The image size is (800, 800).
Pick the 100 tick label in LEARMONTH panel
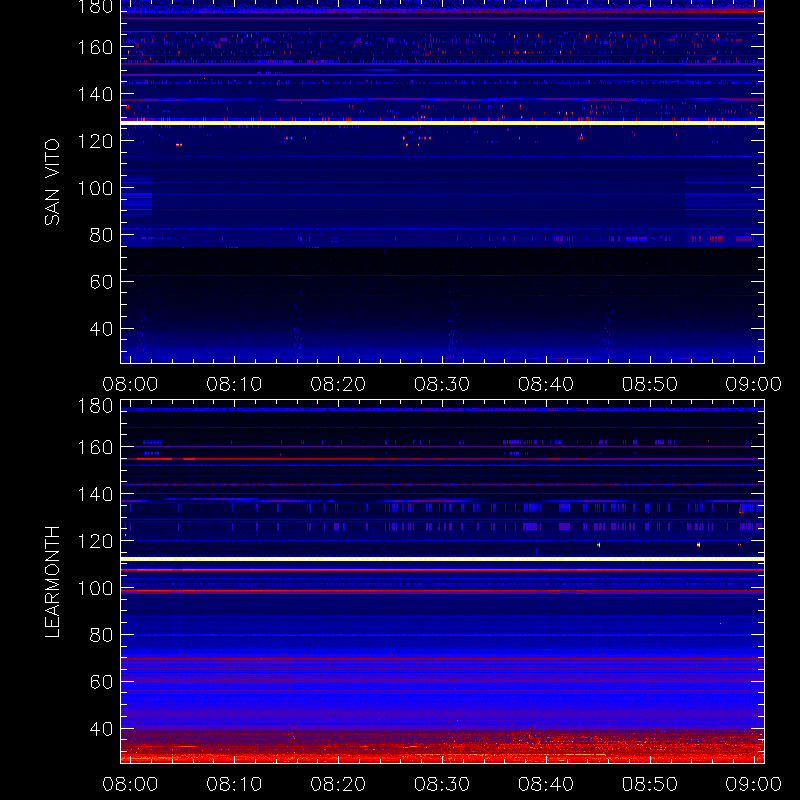(x=95, y=588)
